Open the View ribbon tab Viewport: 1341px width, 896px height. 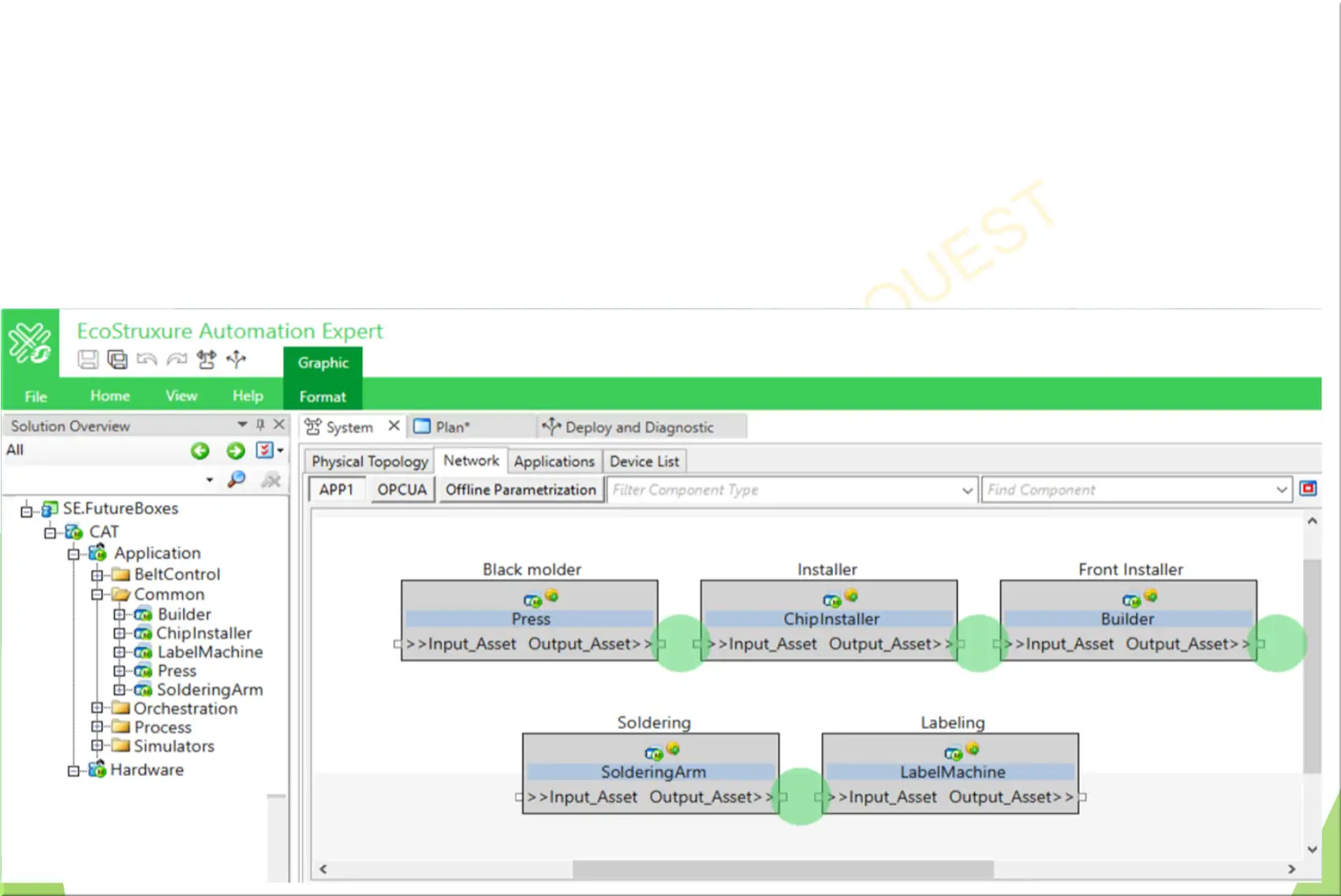[181, 395]
